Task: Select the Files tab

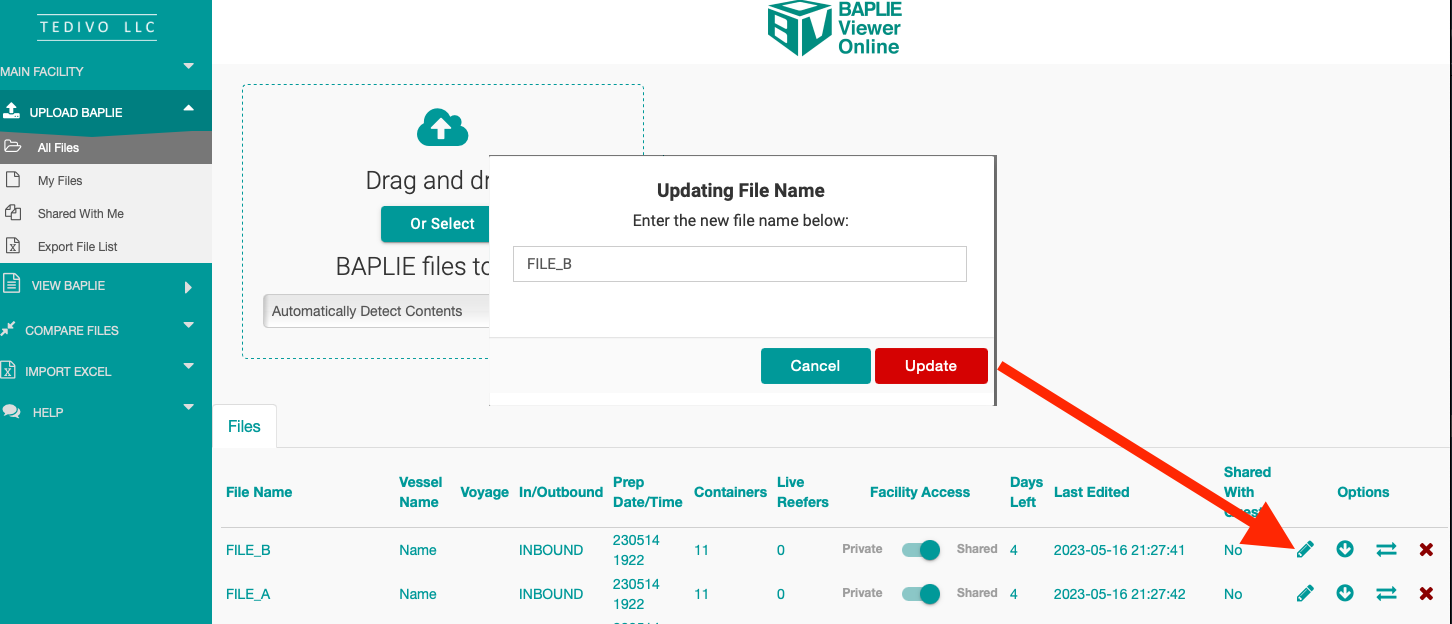Action: pyautogui.click(x=244, y=426)
